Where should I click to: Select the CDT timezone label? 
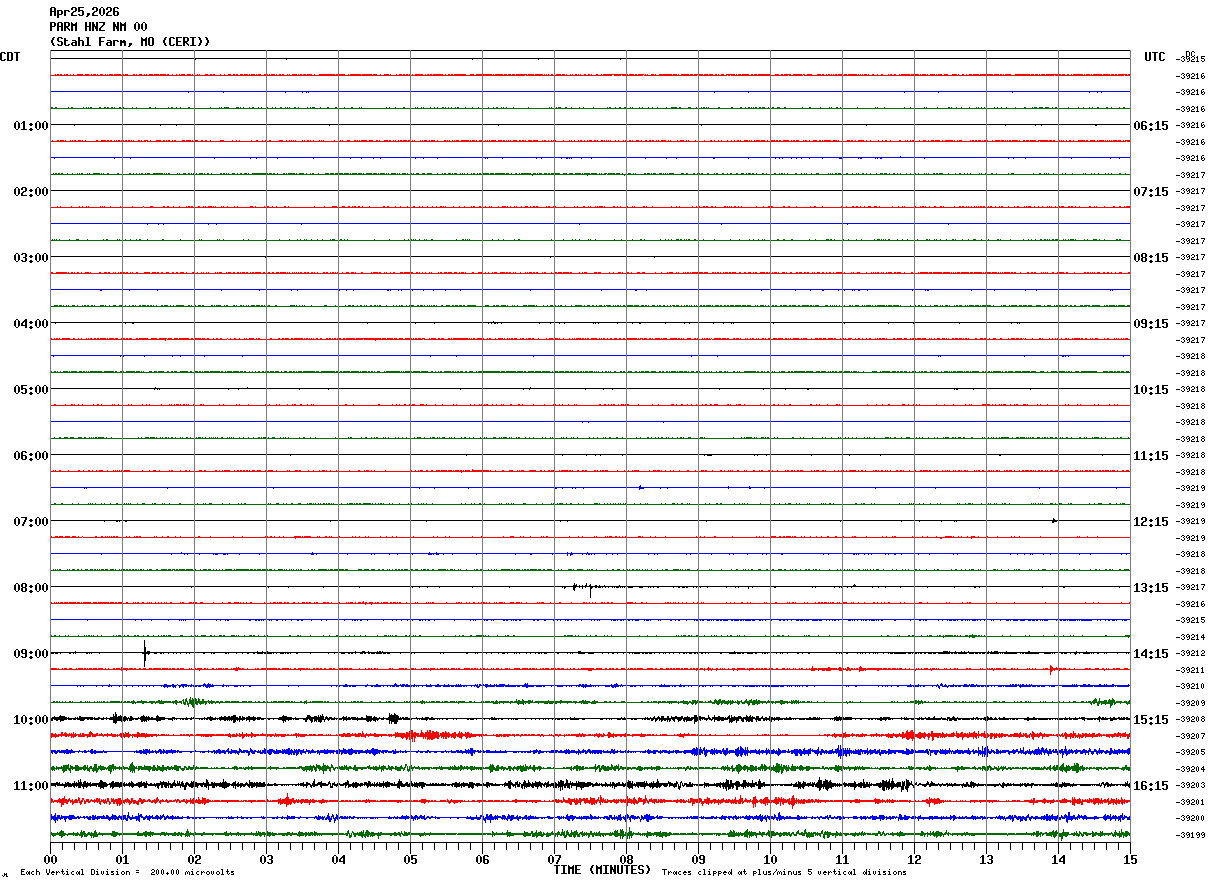pyautogui.click(x=10, y=57)
